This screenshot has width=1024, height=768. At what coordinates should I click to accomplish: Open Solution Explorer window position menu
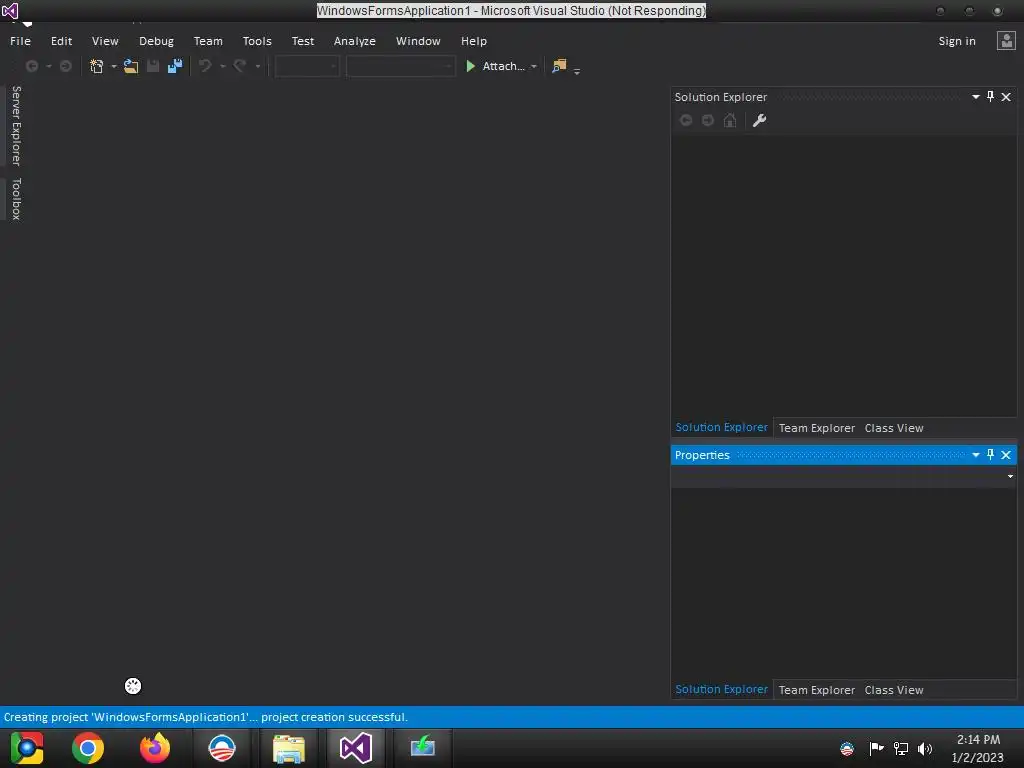[976, 97]
